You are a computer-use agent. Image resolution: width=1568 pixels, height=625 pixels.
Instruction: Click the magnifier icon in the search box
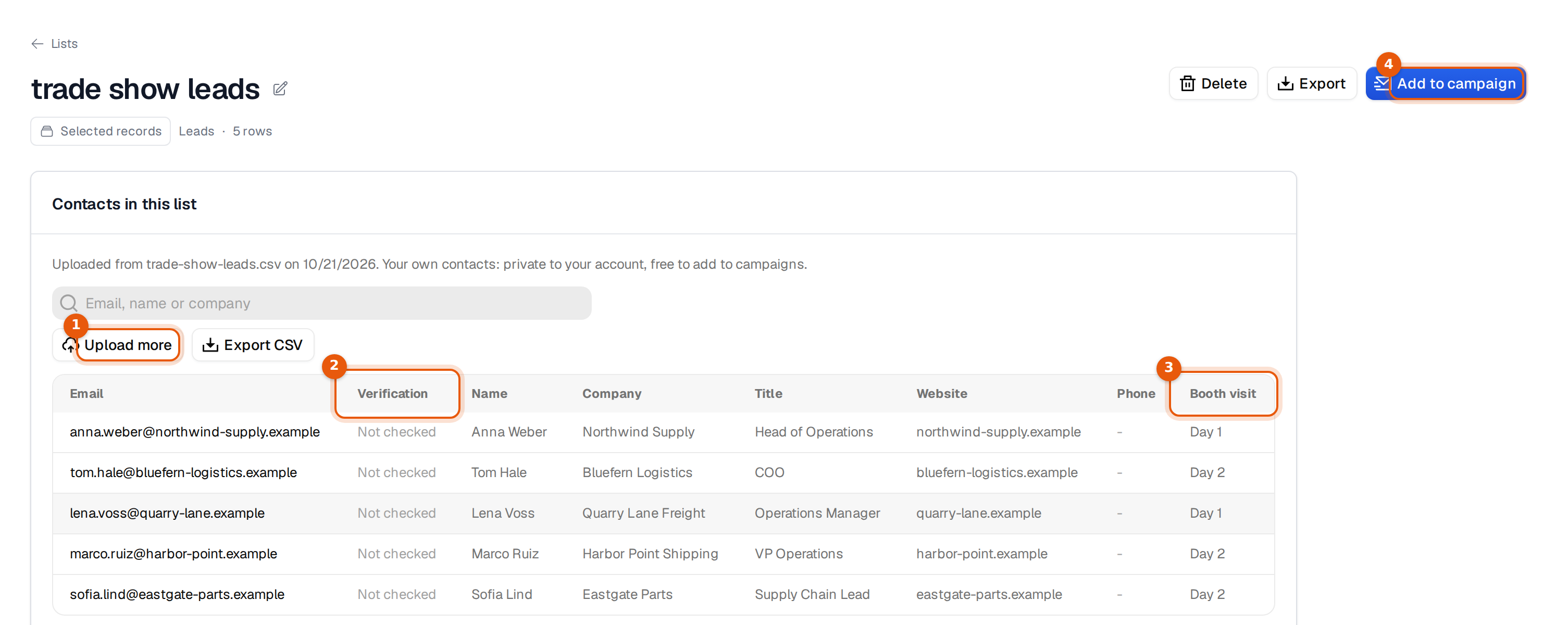(69, 303)
